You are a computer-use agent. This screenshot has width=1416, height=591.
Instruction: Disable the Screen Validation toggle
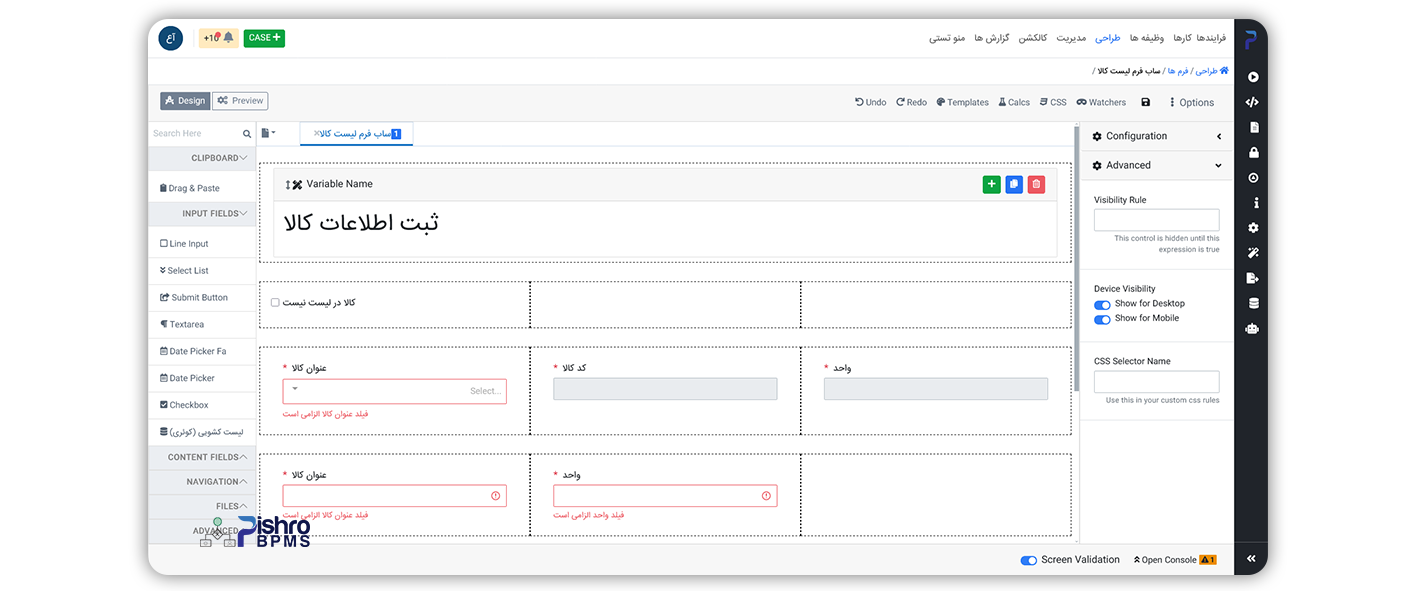tap(1028, 560)
